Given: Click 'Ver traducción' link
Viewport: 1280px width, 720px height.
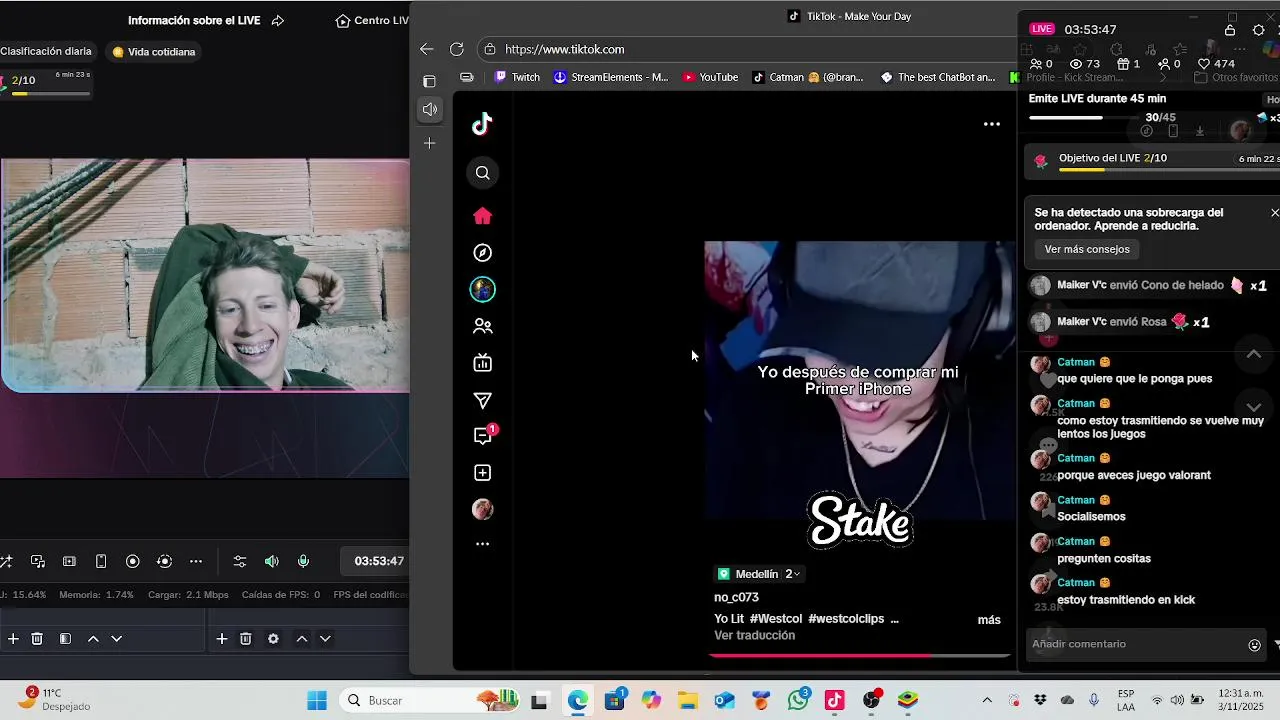Looking at the screenshot, I should [754, 636].
